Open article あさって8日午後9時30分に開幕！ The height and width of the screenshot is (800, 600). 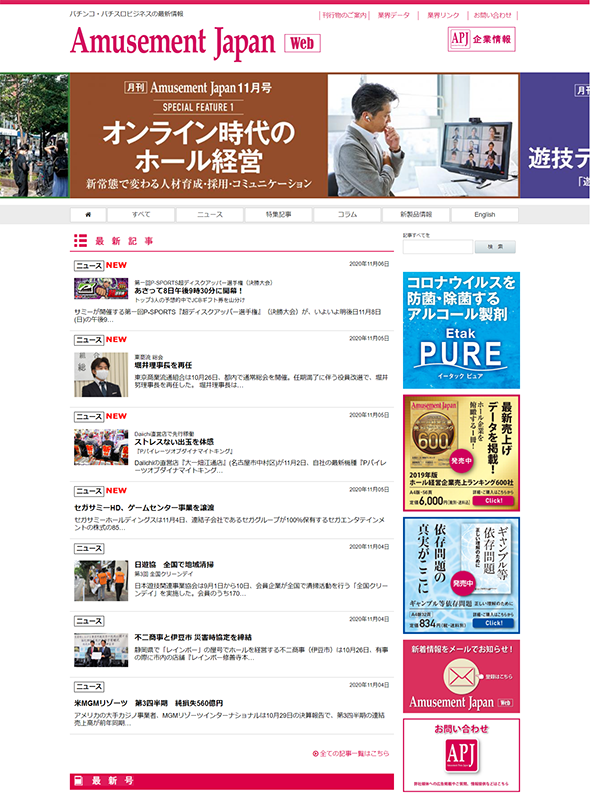pyautogui.click(x=189, y=291)
